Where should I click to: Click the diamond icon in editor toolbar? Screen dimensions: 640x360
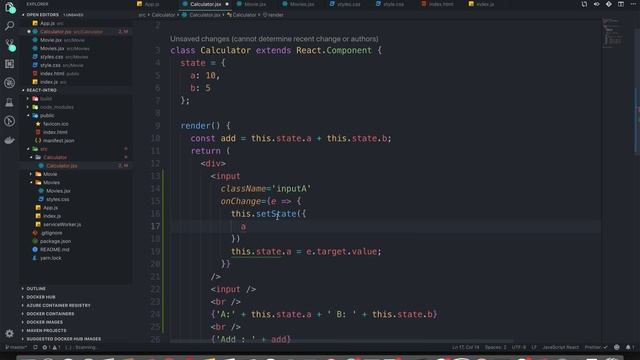pos(609,4)
